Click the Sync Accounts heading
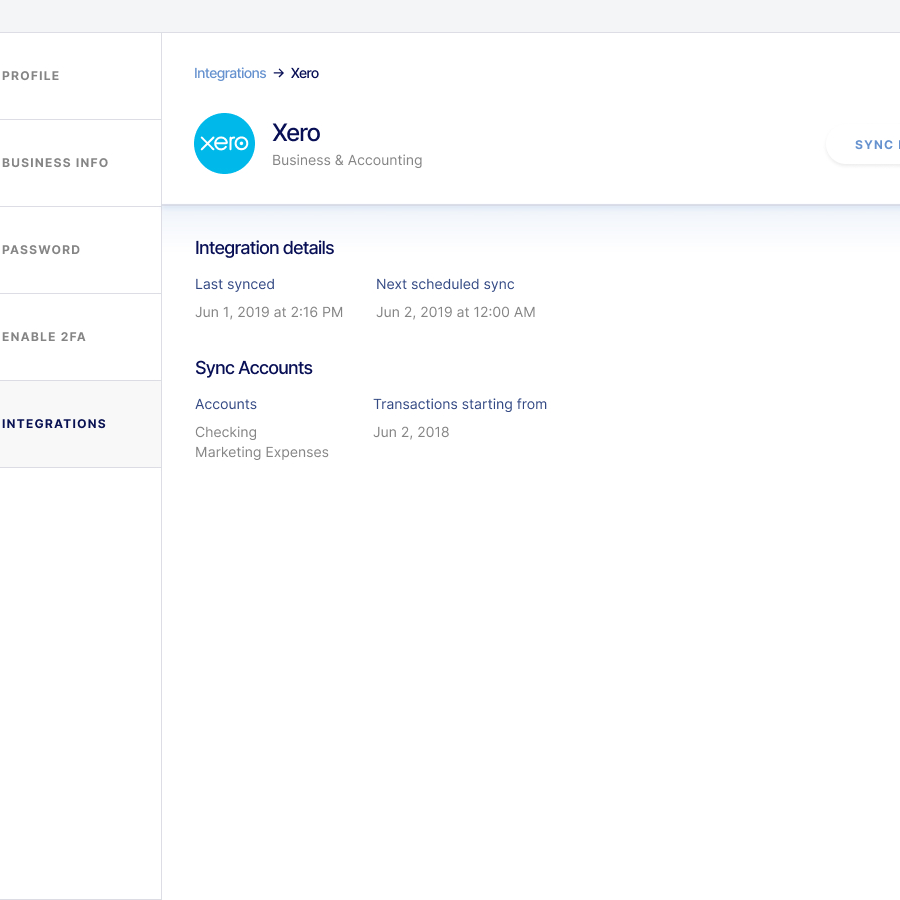Viewport: 900px width, 900px height. click(x=254, y=368)
